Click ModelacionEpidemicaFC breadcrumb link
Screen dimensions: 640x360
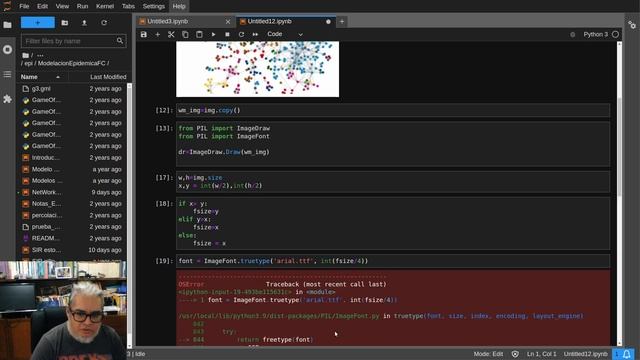71,63
